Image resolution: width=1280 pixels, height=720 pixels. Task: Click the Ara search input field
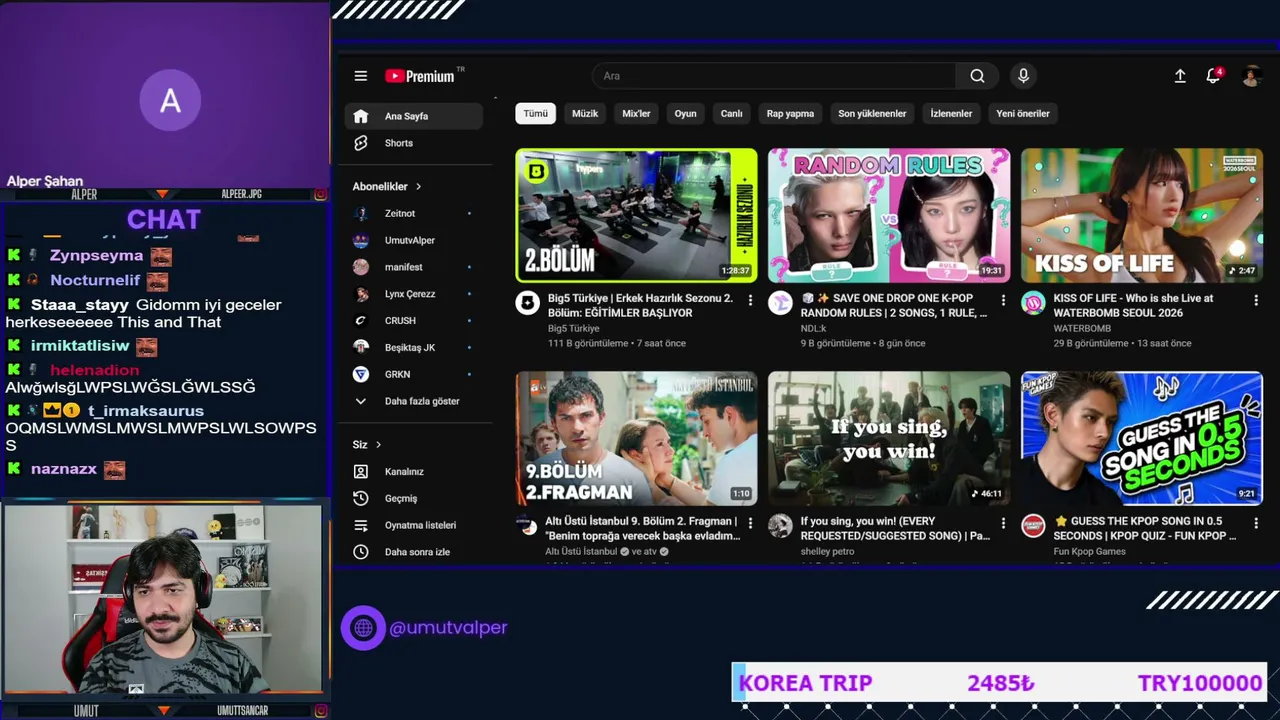775,76
